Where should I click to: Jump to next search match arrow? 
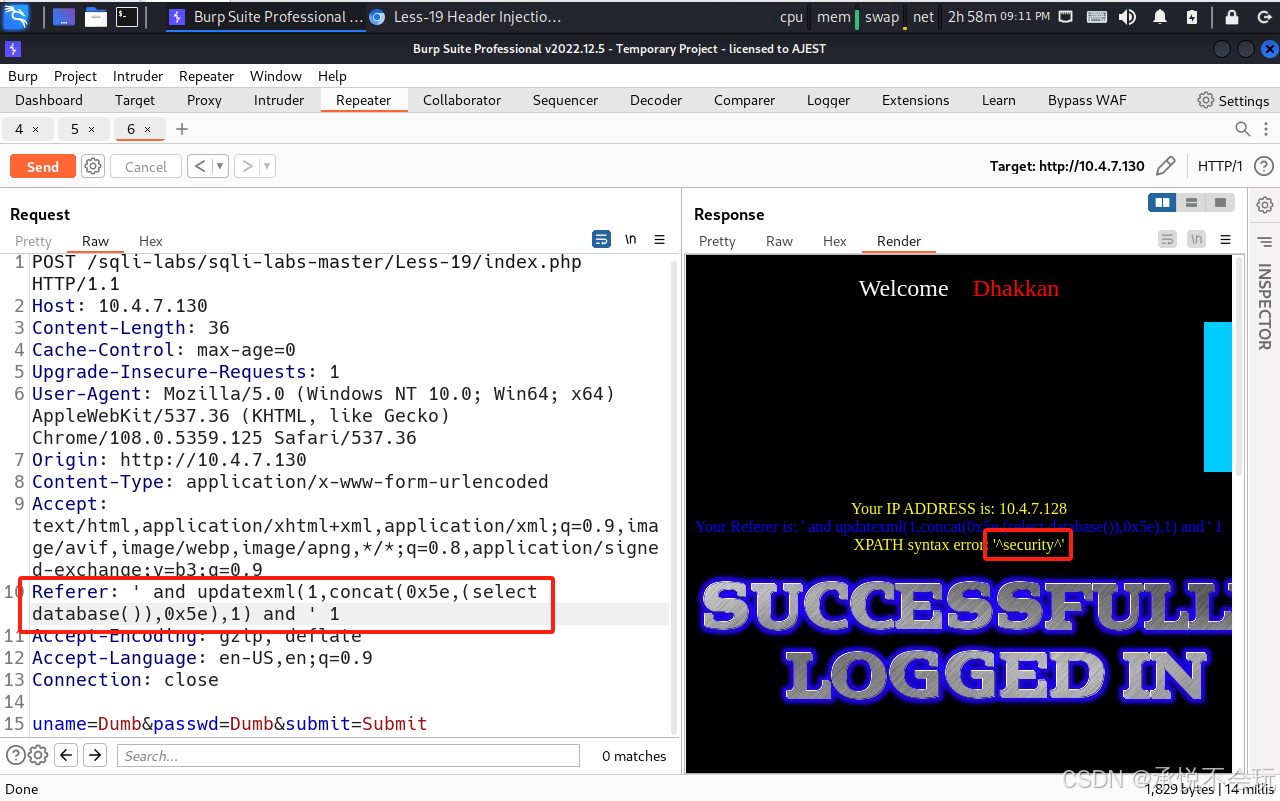(x=95, y=755)
